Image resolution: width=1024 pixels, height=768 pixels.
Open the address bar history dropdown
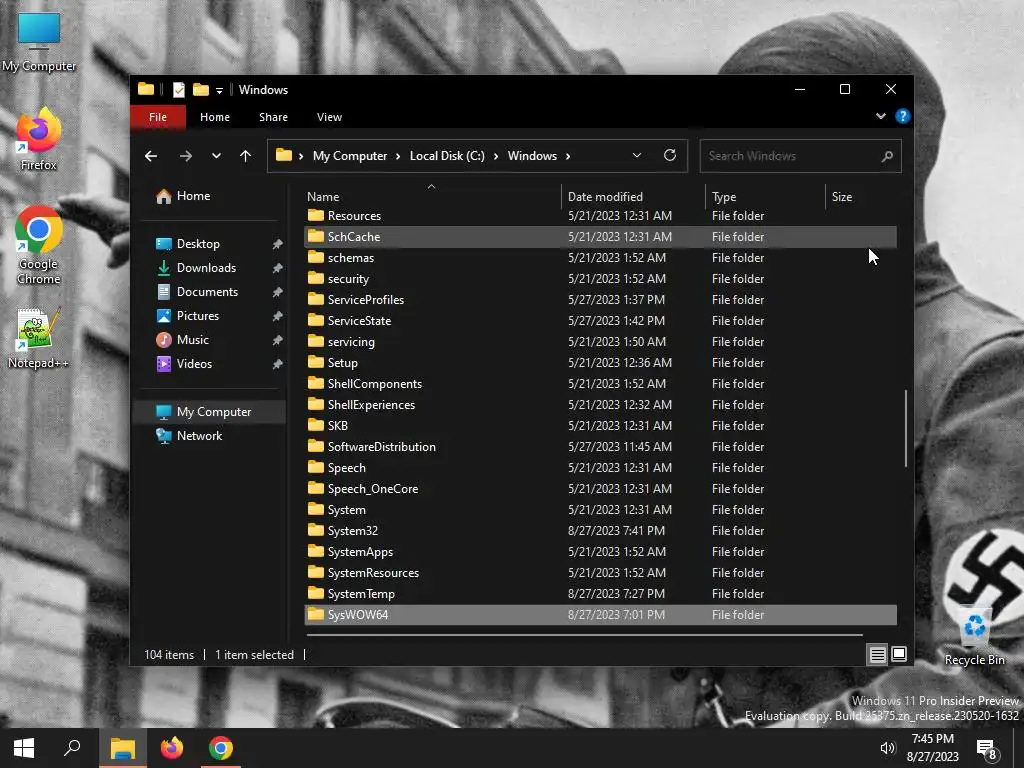(x=637, y=155)
